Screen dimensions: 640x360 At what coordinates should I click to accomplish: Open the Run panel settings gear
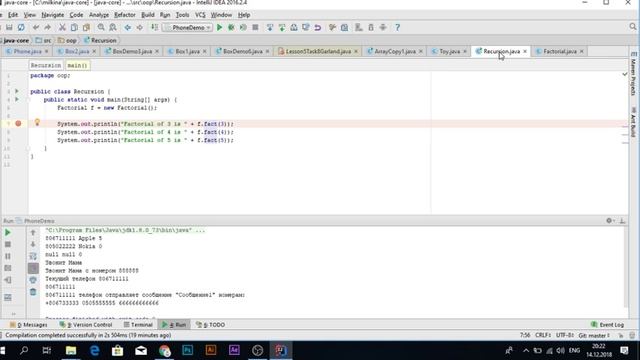(x=609, y=220)
